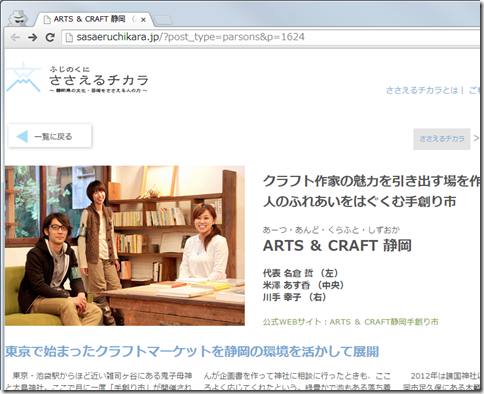Click the breadcrumb > separator arrow
Screen dimensions: 484x394
pos(476,138)
